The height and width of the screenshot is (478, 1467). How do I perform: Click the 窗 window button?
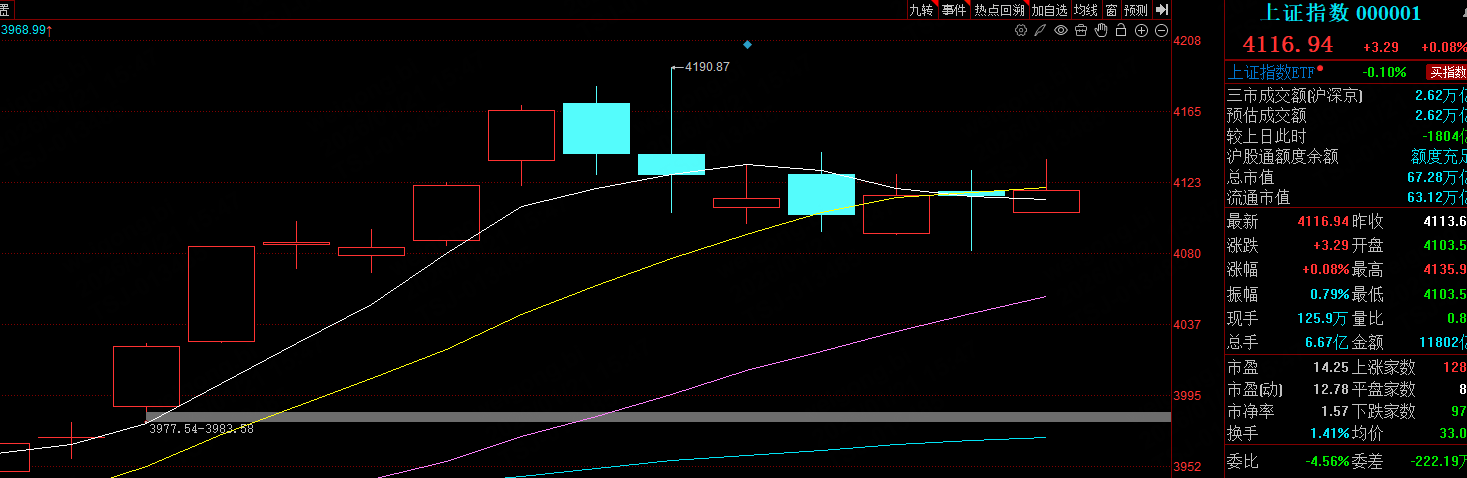point(1111,10)
